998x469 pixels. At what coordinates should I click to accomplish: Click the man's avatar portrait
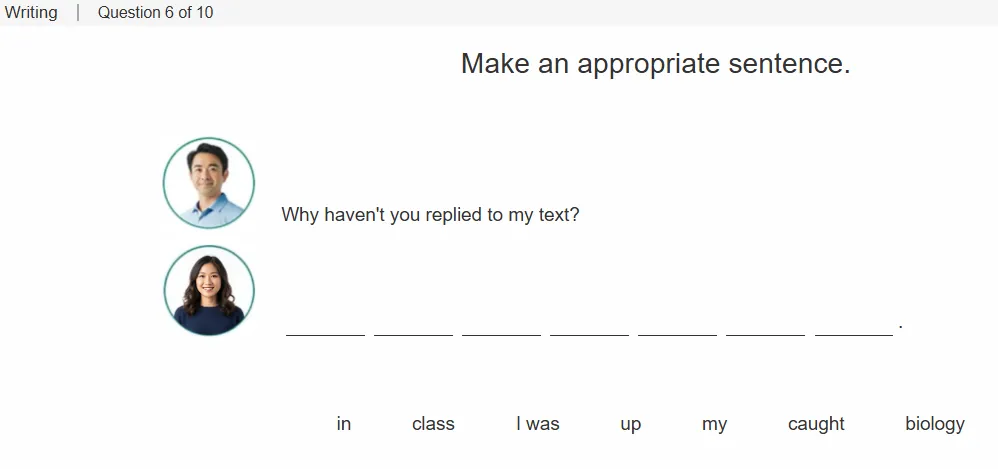coord(209,183)
